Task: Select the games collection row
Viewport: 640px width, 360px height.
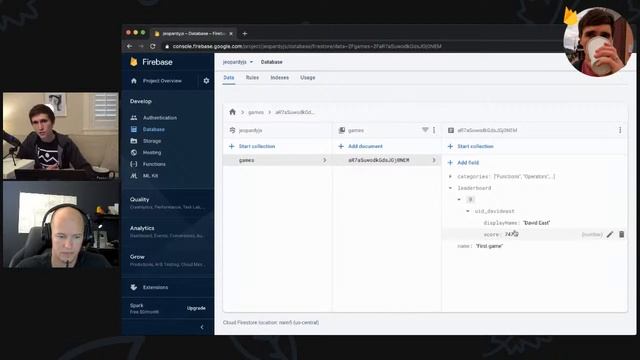Action: (278, 160)
